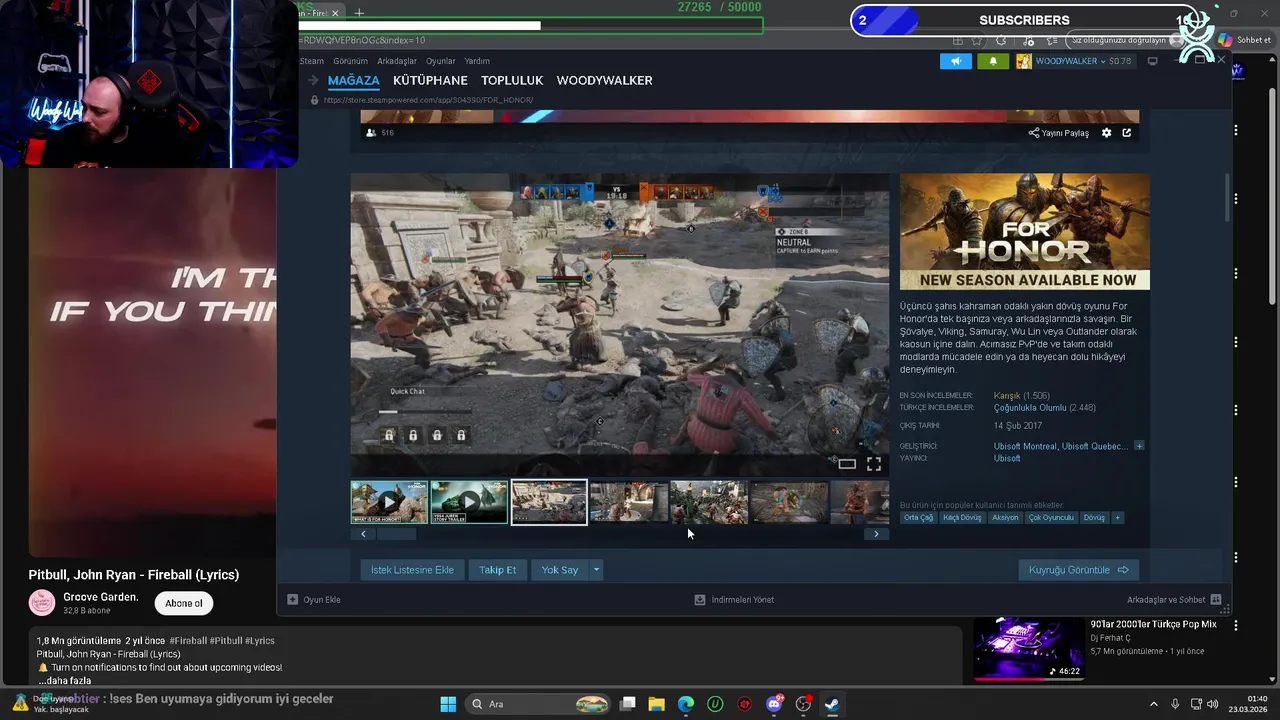Click the Windows Start button

(448, 704)
